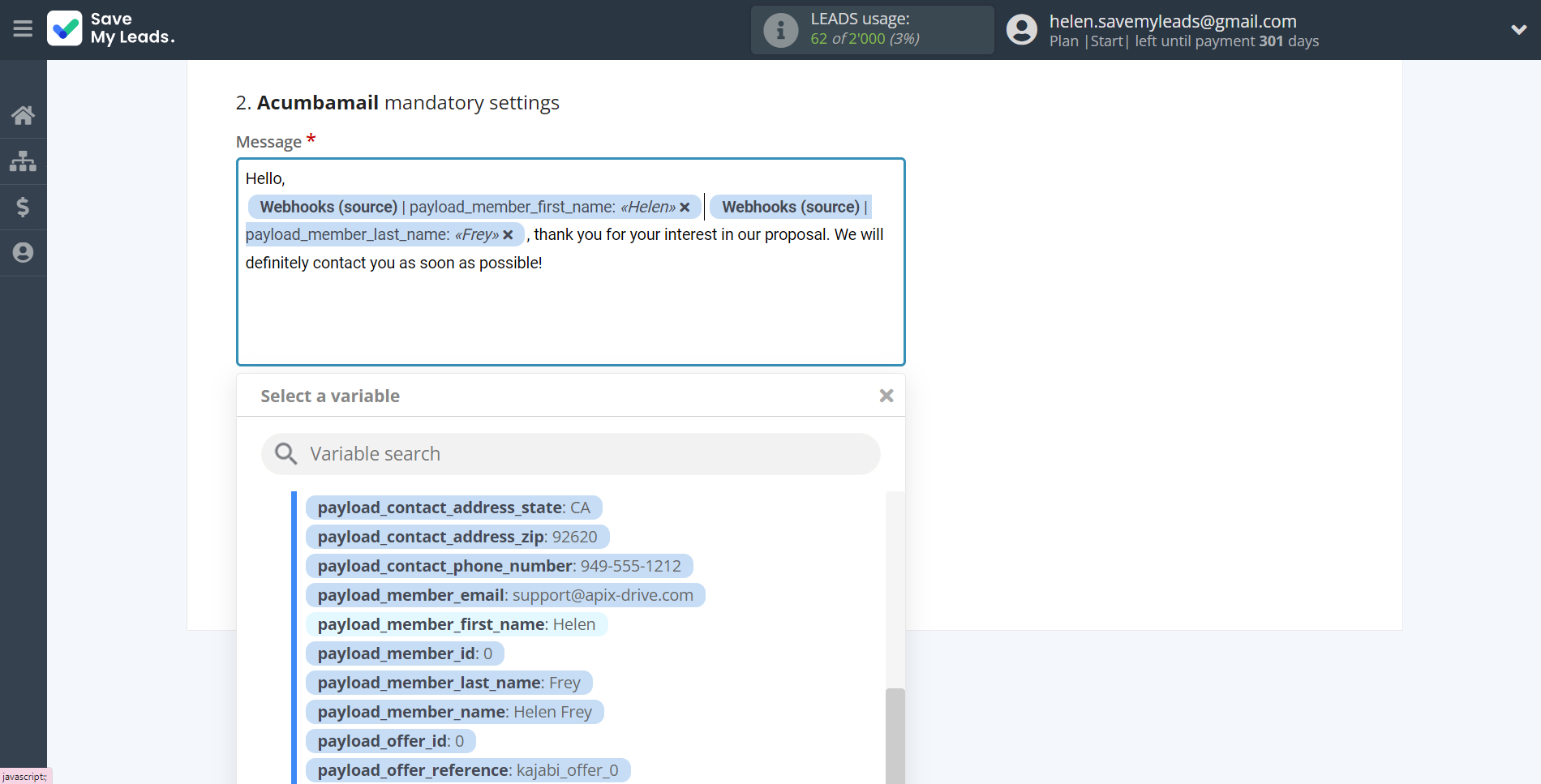The width and height of the screenshot is (1541, 784).
Task: Click the variable list scrollbar thumb
Action: pyautogui.click(x=895, y=735)
